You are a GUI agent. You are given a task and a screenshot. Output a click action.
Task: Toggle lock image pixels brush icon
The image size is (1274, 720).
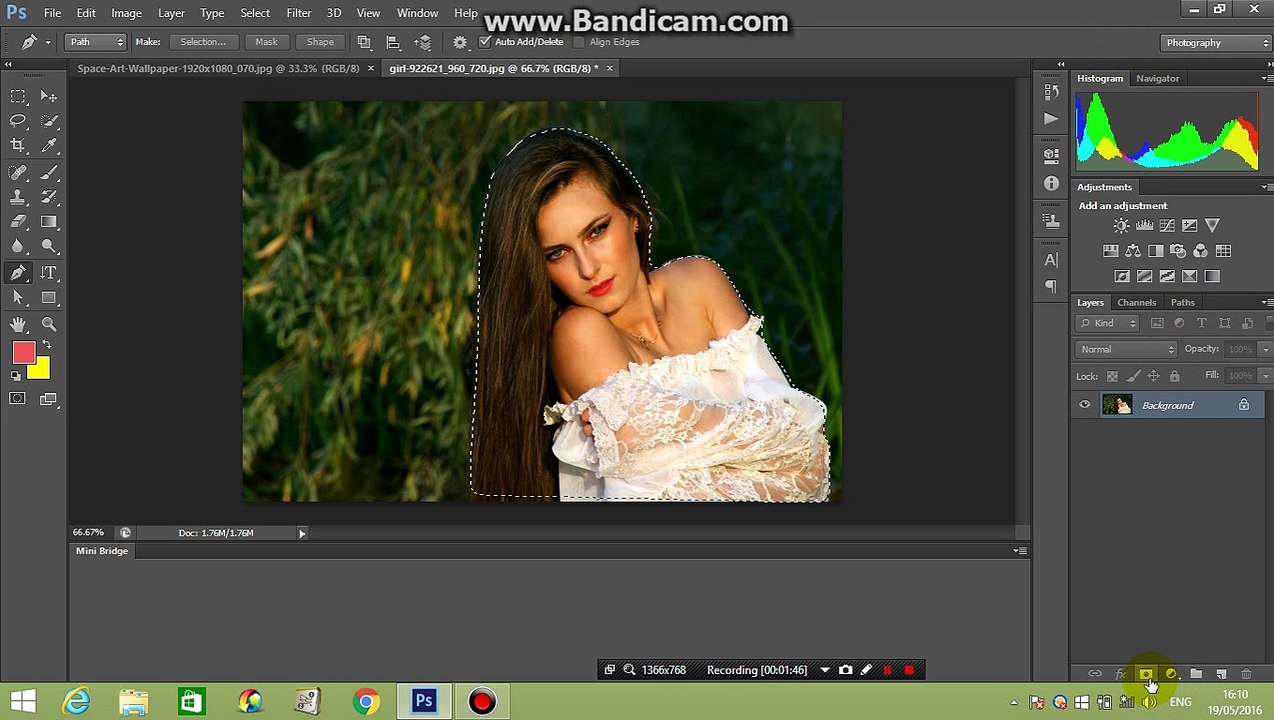tap(1133, 376)
